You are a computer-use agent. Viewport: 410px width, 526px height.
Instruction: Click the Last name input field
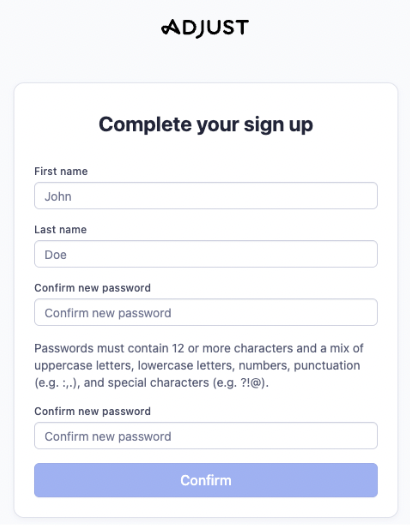(206, 254)
